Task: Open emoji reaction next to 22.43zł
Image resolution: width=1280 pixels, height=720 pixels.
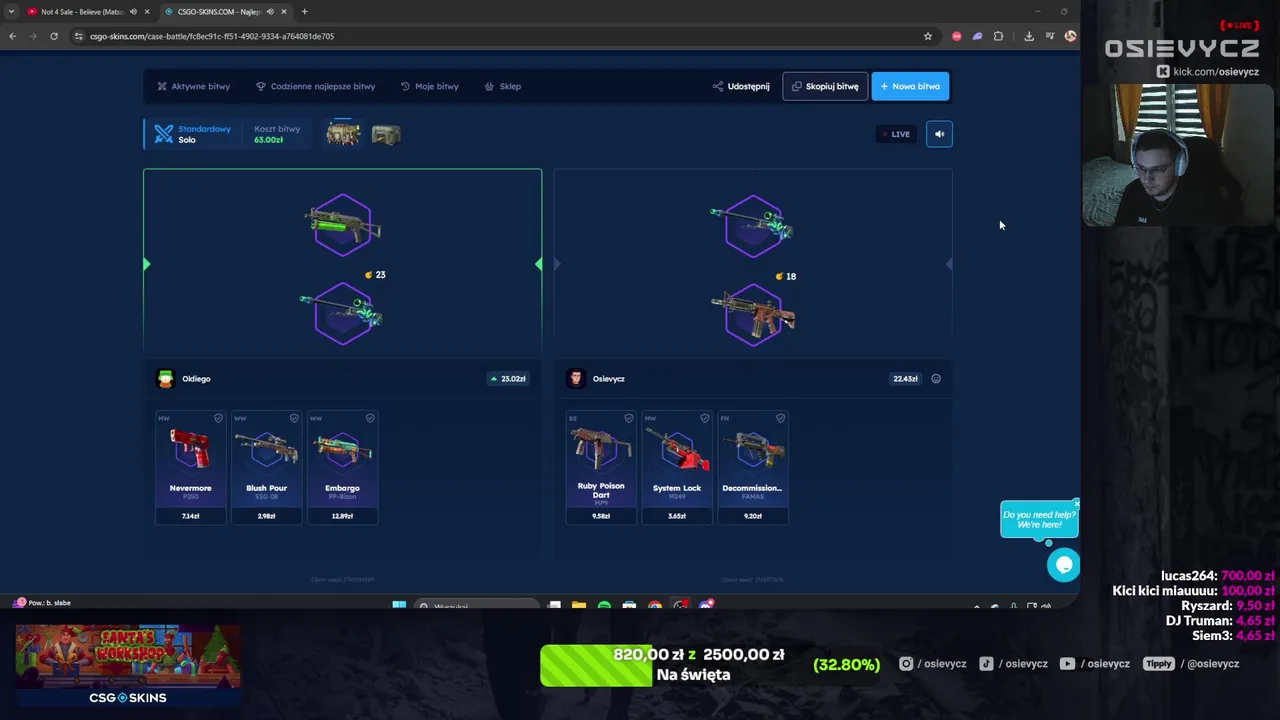Action: [936, 378]
